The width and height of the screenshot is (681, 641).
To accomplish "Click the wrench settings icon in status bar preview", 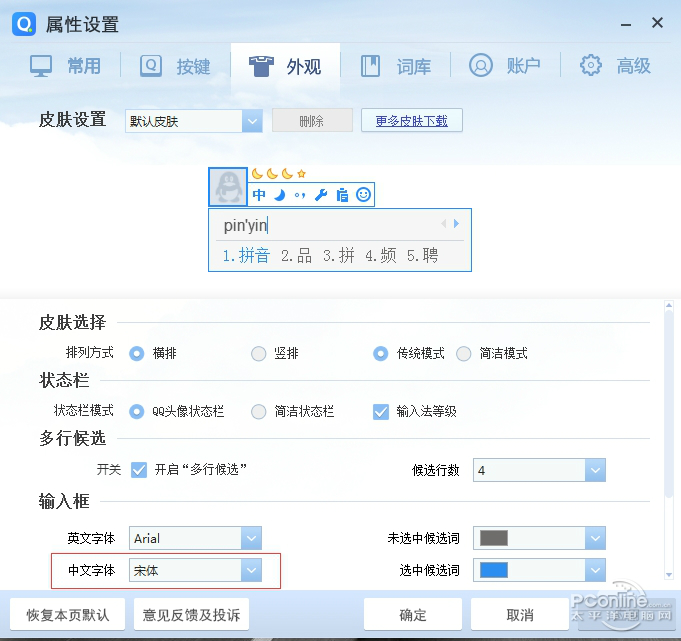I will tap(321, 195).
